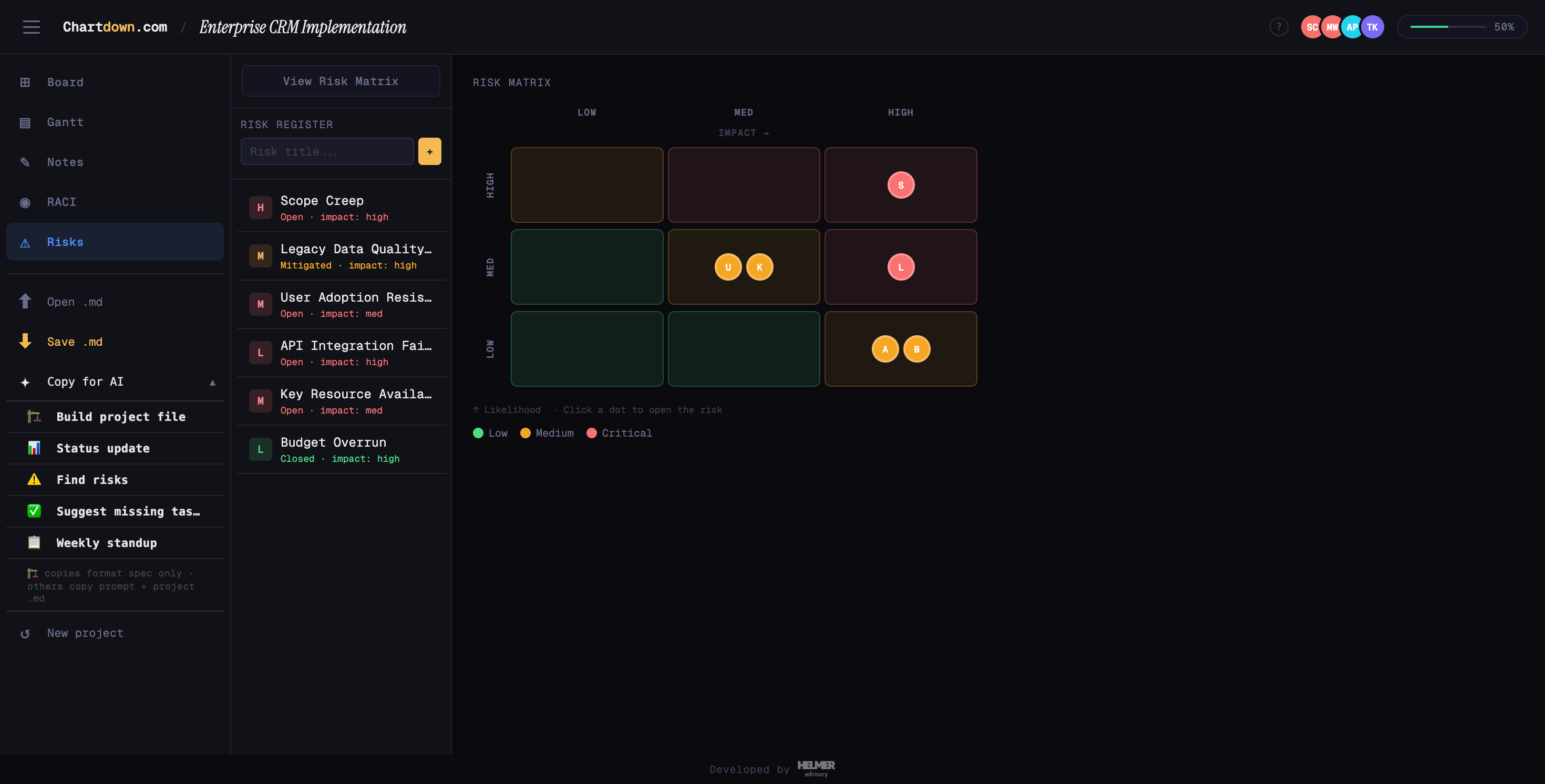Click the Critical legend dot

[x=593, y=432]
